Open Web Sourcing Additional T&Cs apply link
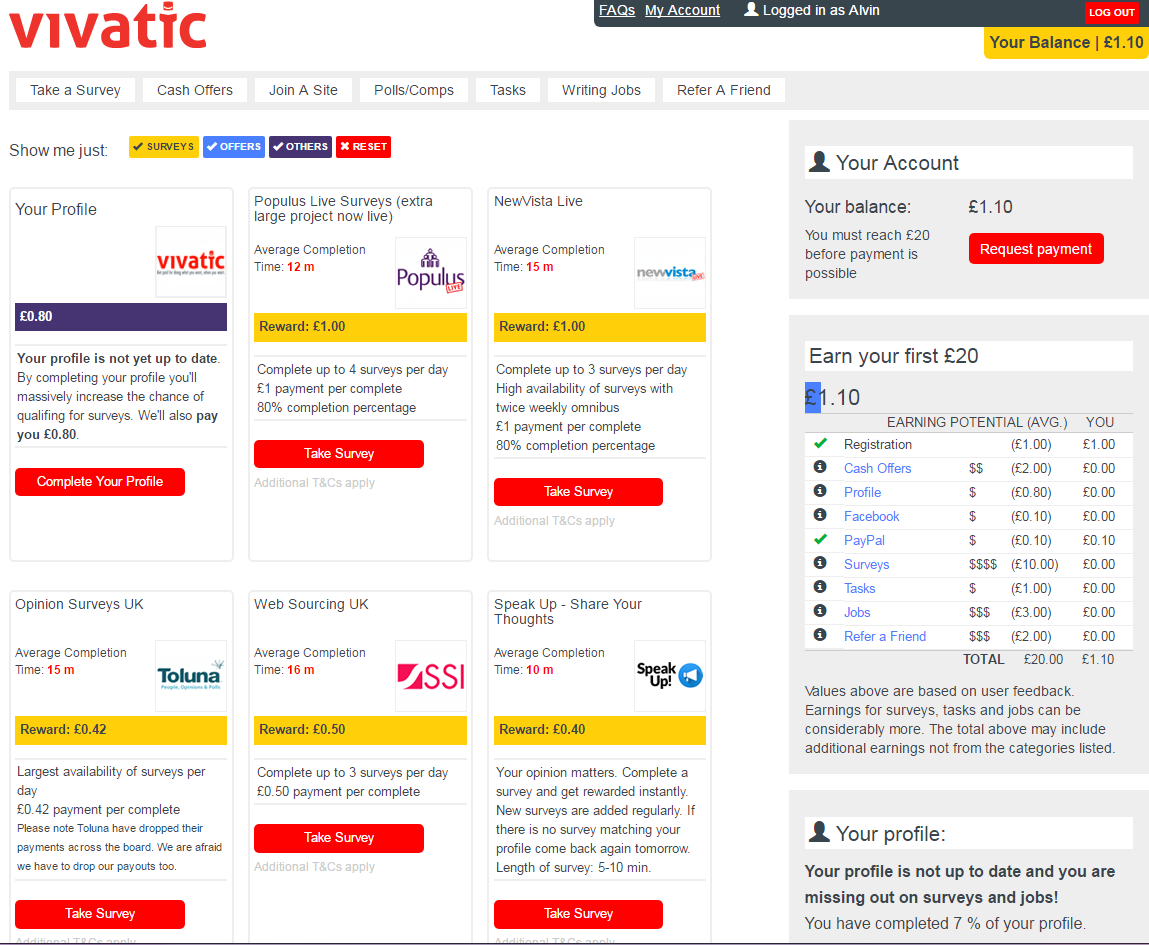1149x945 pixels. [314, 867]
